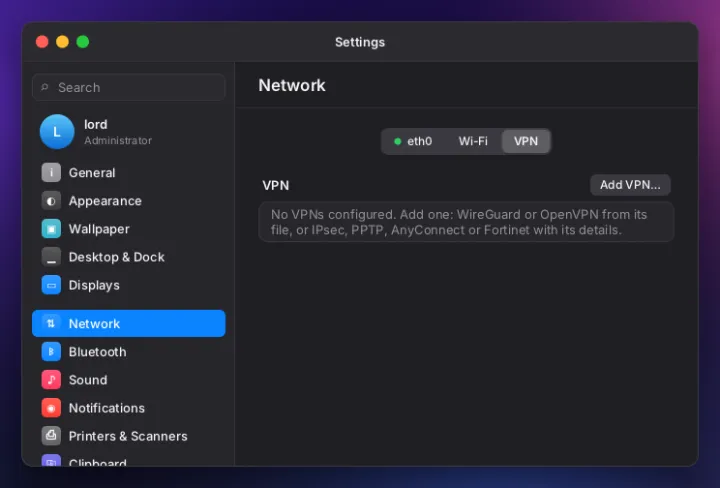Click the General sidebar icon
The width and height of the screenshot is (720, 488).
pos(51,173)
